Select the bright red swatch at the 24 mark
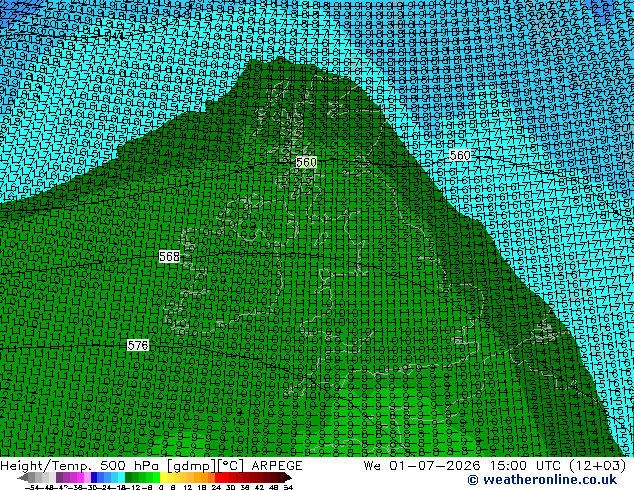Viewport: 634px width, 490px height. 218,478
